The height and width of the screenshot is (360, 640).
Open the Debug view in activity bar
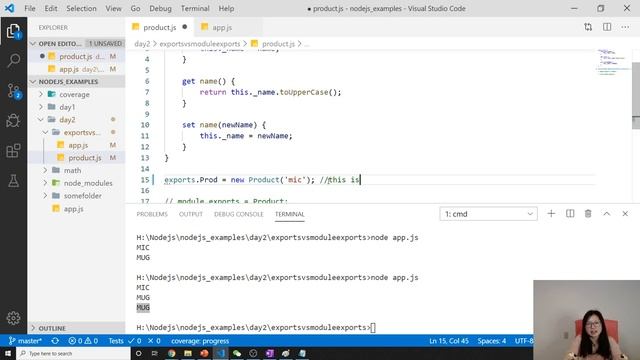click(13, 121)
